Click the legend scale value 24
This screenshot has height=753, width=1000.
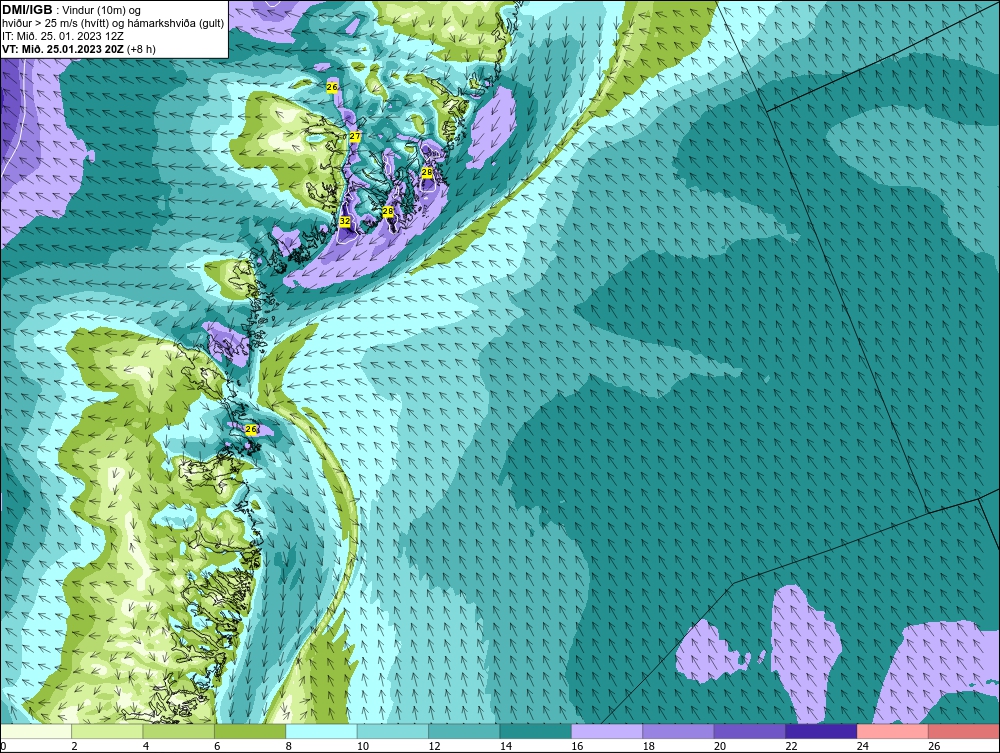pos(863,746)
